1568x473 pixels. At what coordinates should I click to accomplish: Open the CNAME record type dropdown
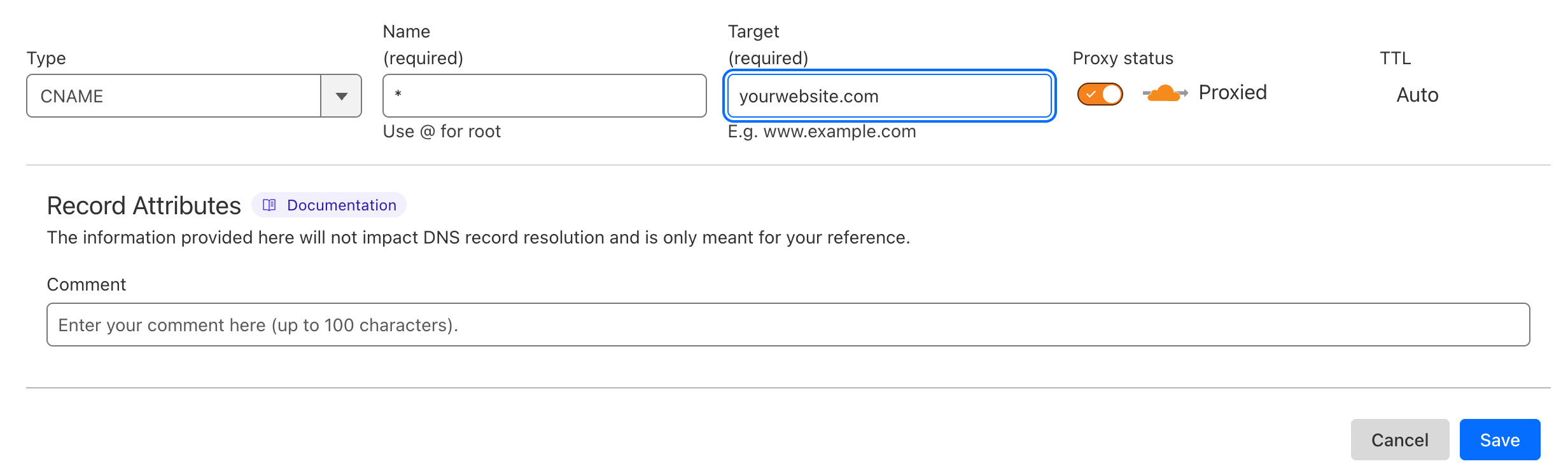(173, 96)
